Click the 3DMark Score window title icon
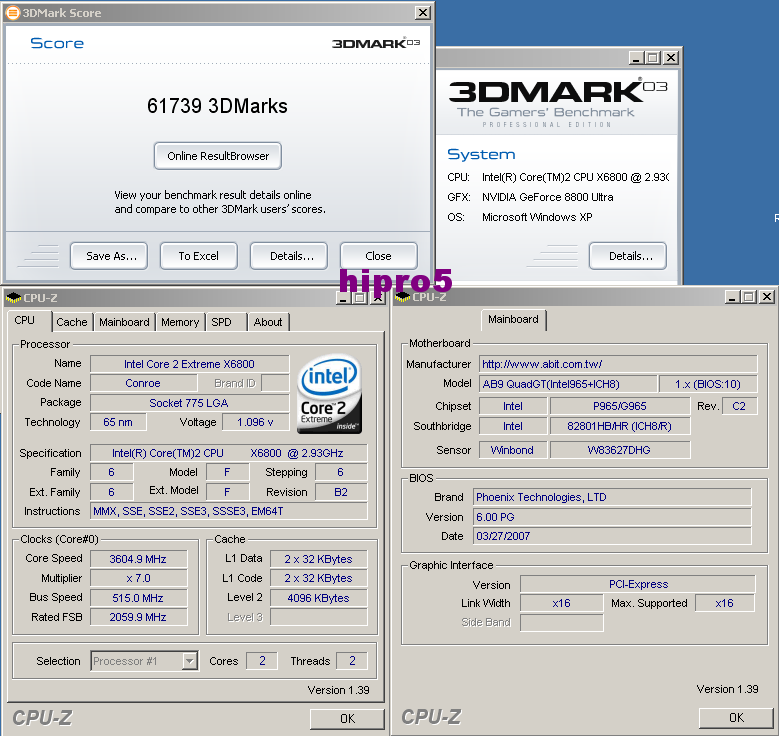Screen dimensions: 779x736 12,13
